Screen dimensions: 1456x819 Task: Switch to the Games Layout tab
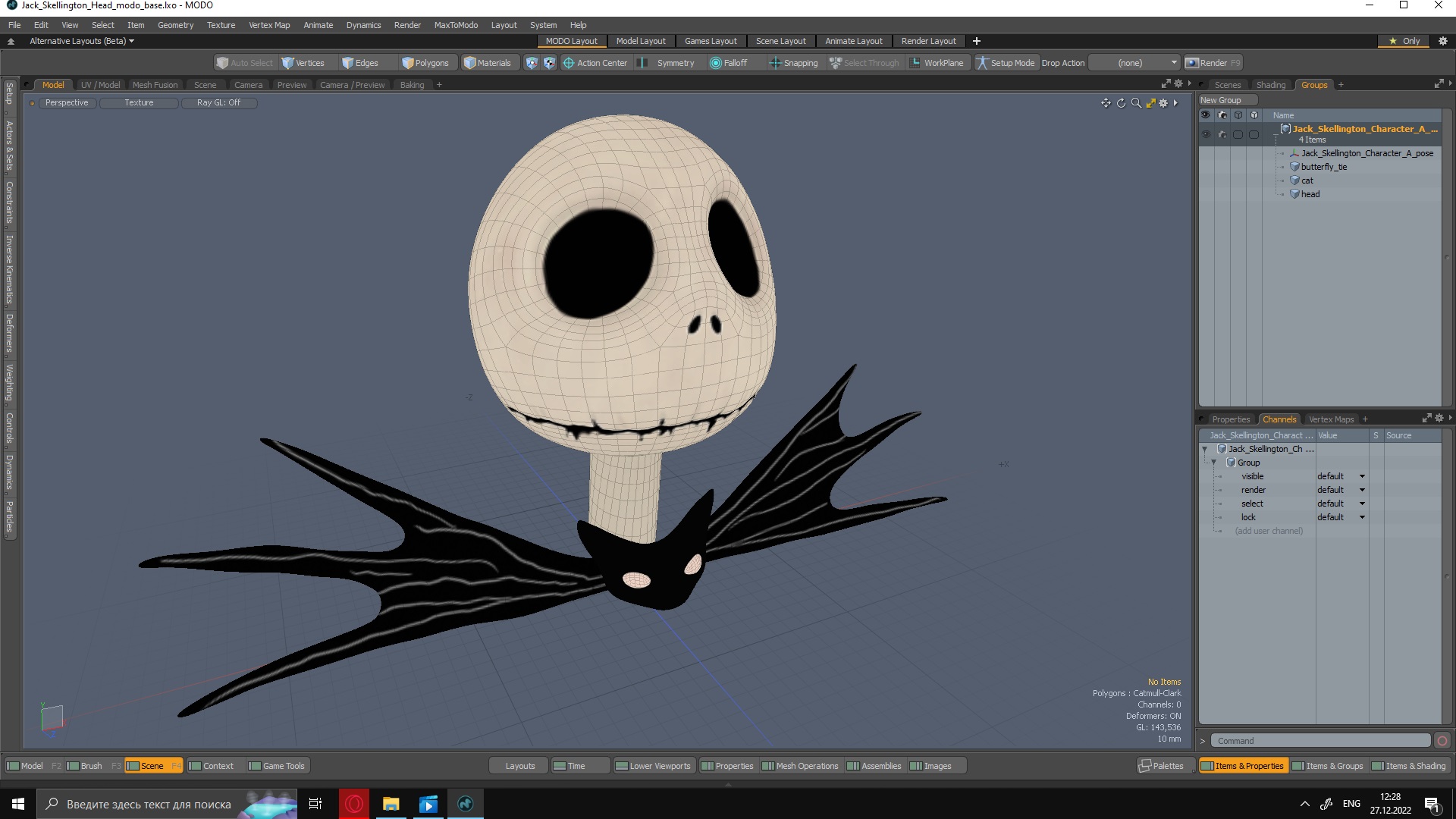[711, 41]
